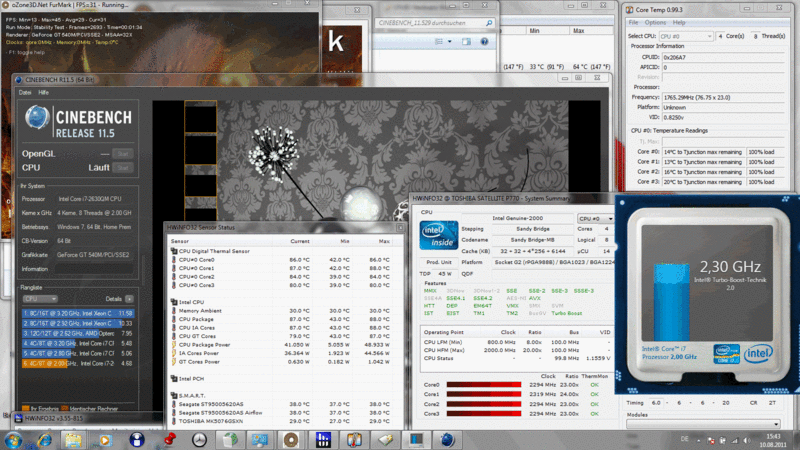Click the CPU Digital Thermal Sensor group icon
The width and height of the screenshot is (800, 450).
click(x=174, y=251)
